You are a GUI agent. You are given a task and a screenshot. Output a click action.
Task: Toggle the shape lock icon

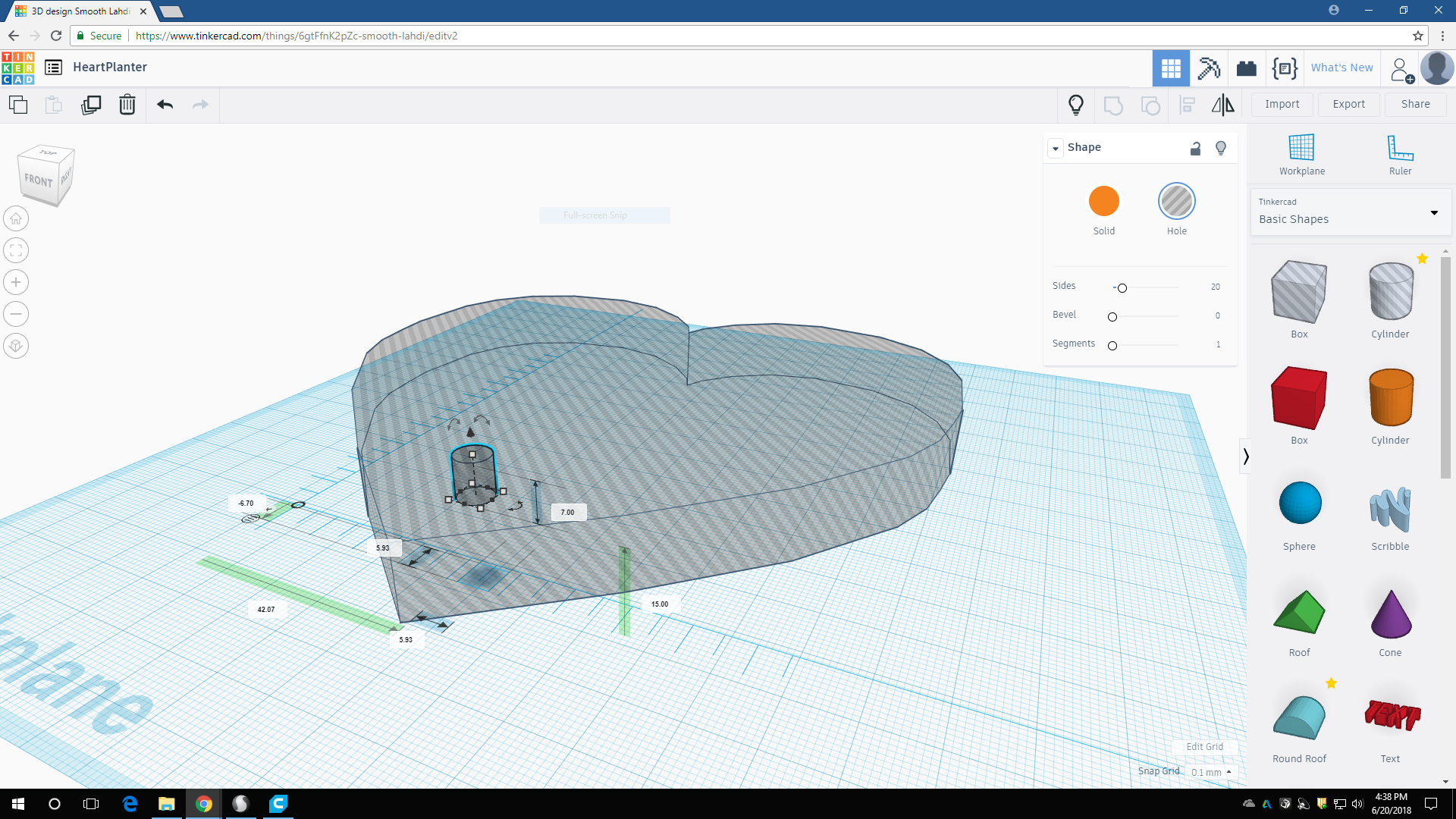1195,148
